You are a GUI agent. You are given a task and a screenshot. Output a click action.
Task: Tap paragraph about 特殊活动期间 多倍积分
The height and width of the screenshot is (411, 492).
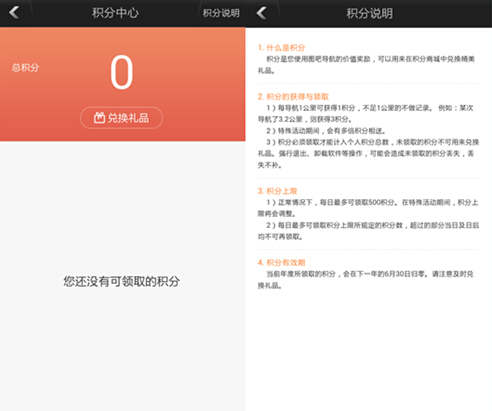326,131
